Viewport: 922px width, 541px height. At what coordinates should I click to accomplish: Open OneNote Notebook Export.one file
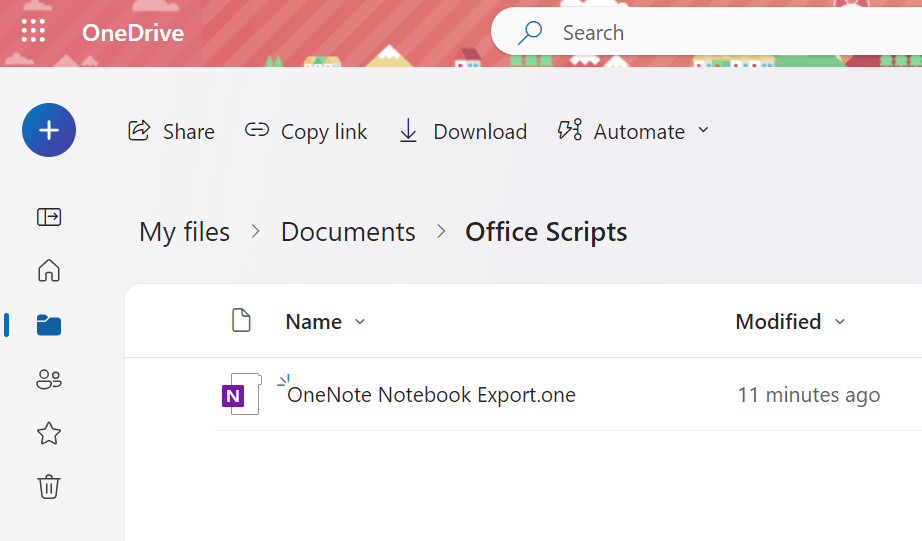(x=431, y=395)
